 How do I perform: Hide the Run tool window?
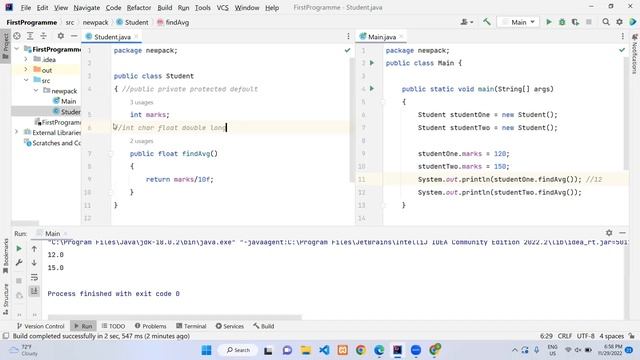(622, 233)
